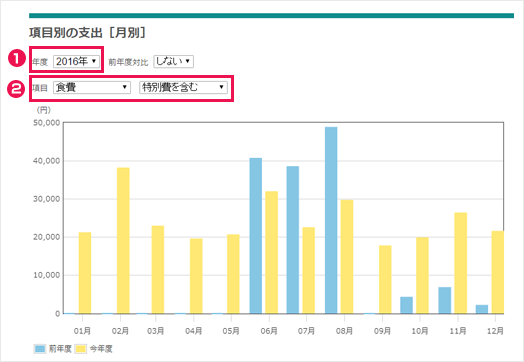Click the blue 前年度 legend swatch
Screen dimensions: 524x362
click(x=40, y=349)
